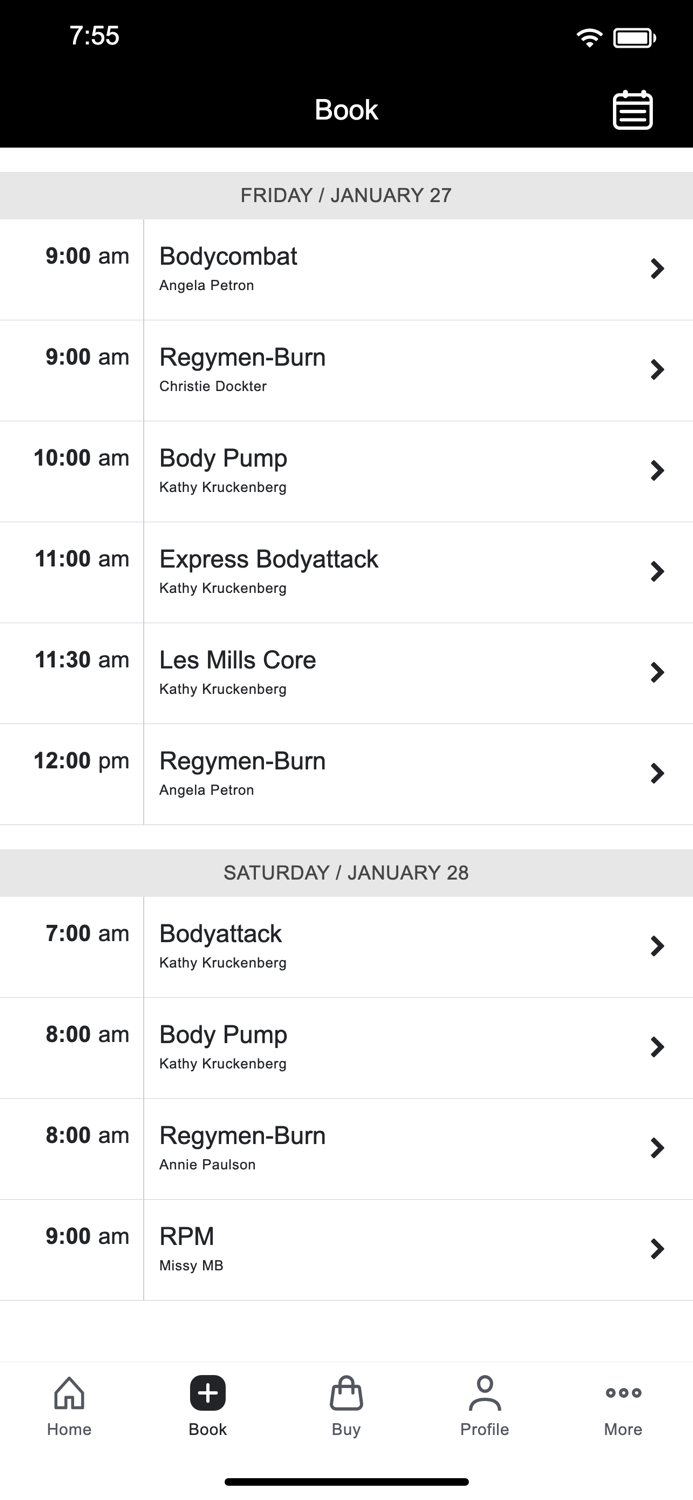693x1500 pixels.
Task: Select the Profile person icon
Action: pyautogui.click(x=484, y=1403)
